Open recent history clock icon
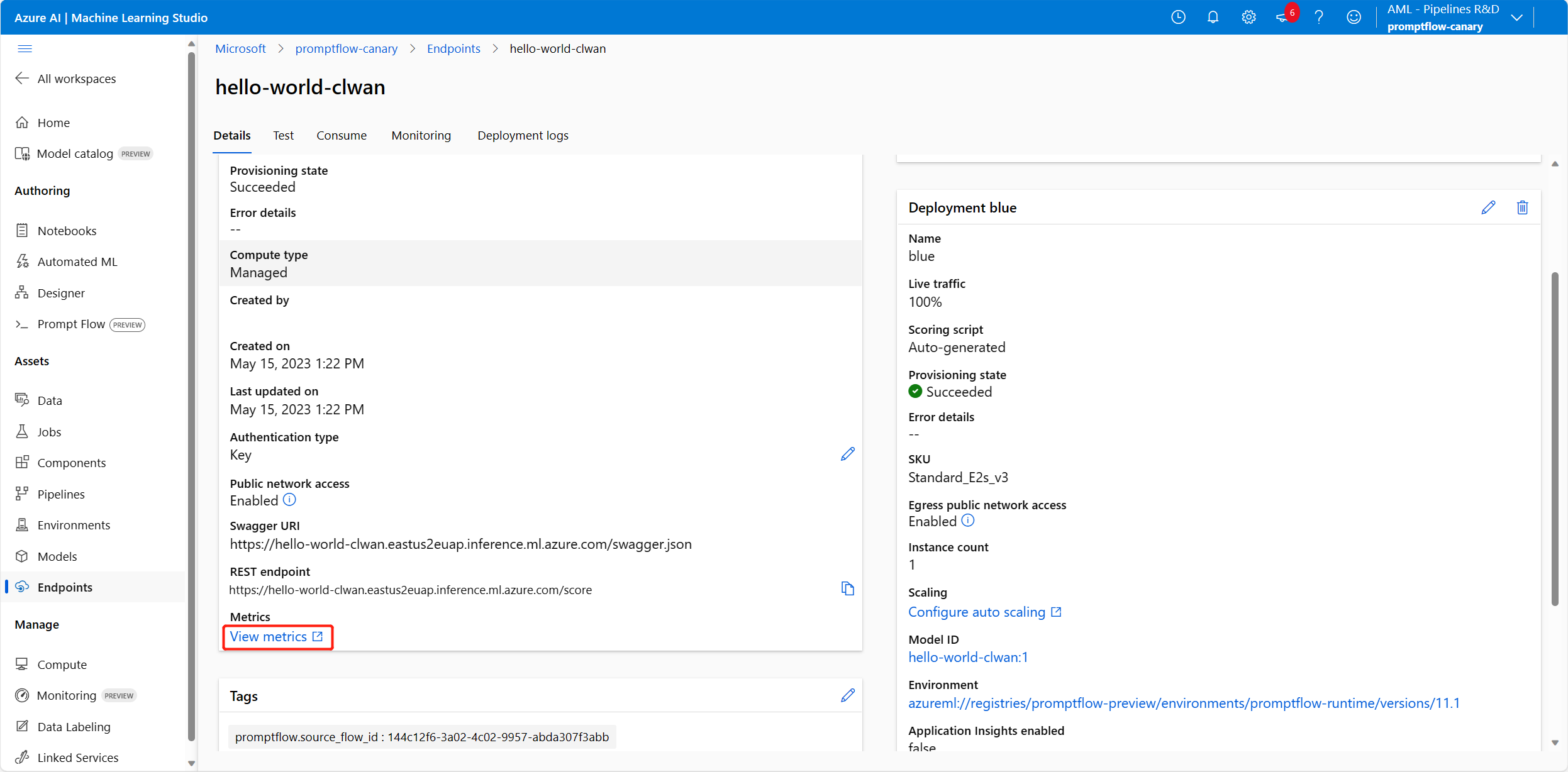Screen dimensions: 1568x772 tap(1178, 18)
